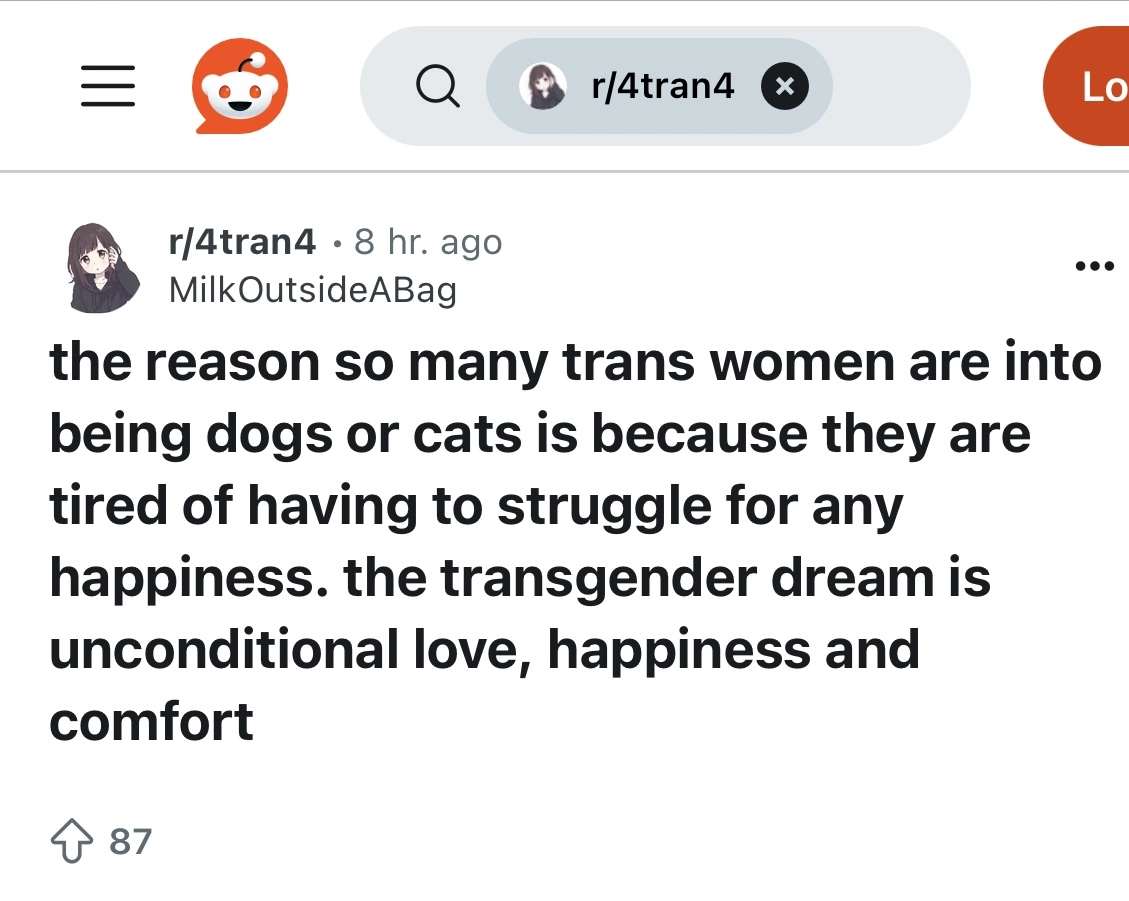Viewport: 1129px width, 901px height.
Task: Remove the r/4tran4 search filter chip
Action: pyautogui.click(x=784, y=87)
